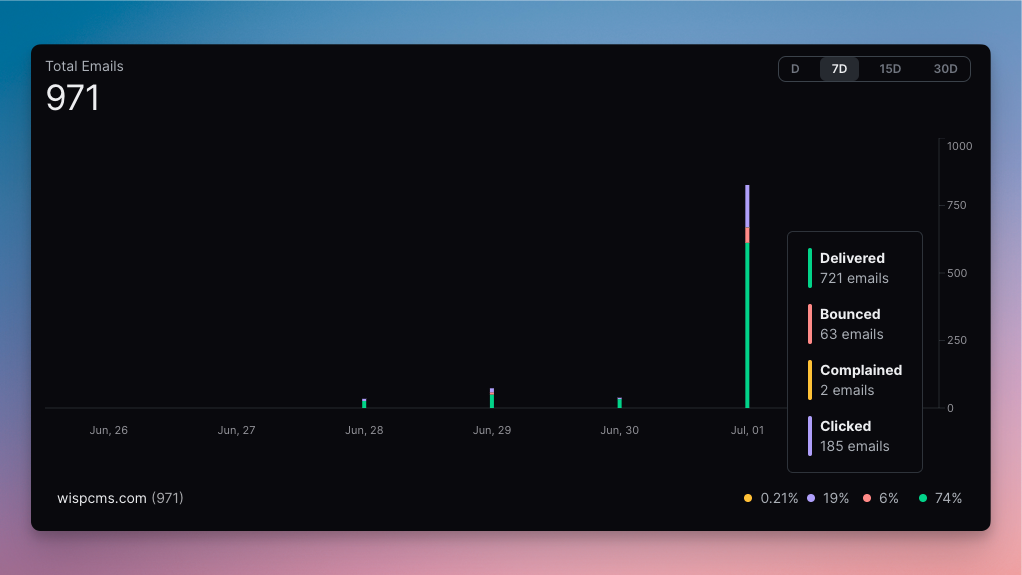Image resolution: width=1022 pixels, height=575 pixels.
Task: Click the Jun, 28 bar
Action: tap(364, 404)
